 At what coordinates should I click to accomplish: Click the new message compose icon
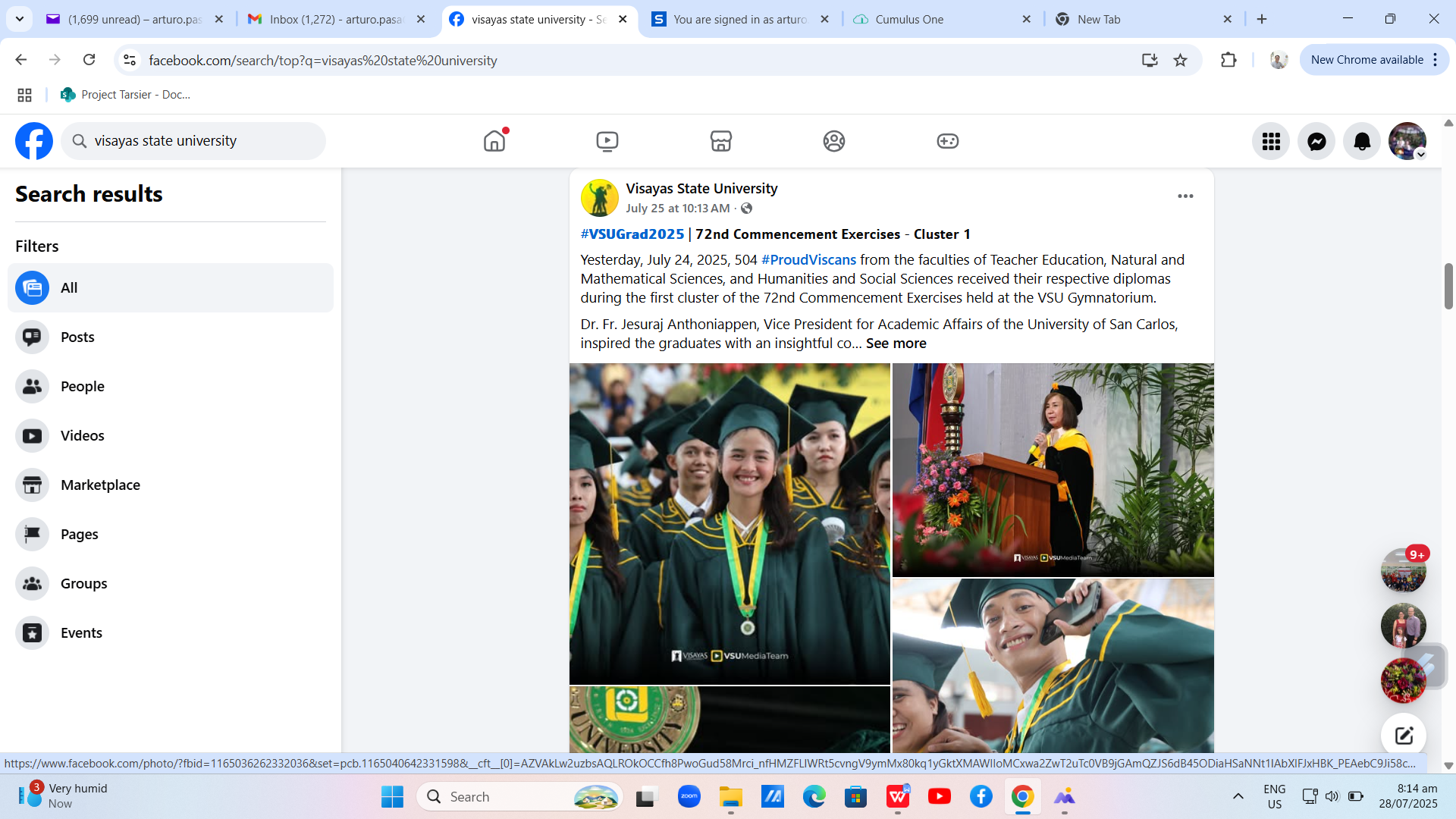point(1403,735)
